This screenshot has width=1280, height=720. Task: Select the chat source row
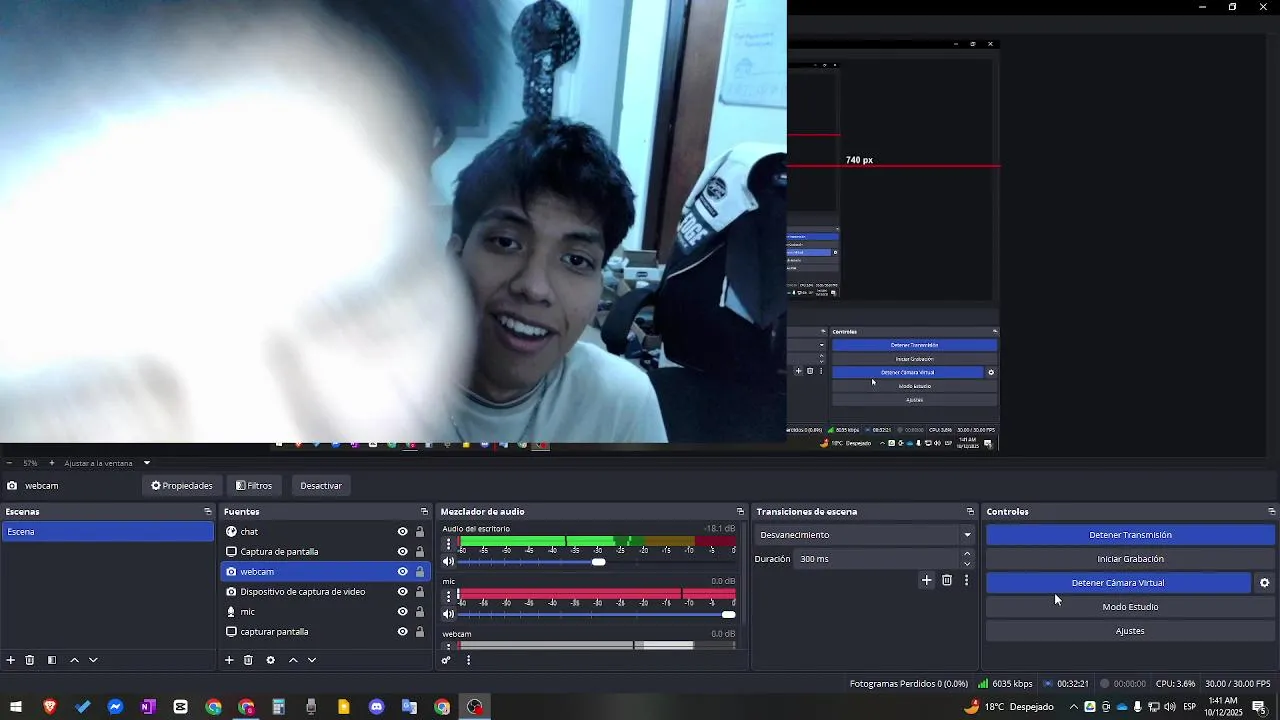tap(325, 532)
